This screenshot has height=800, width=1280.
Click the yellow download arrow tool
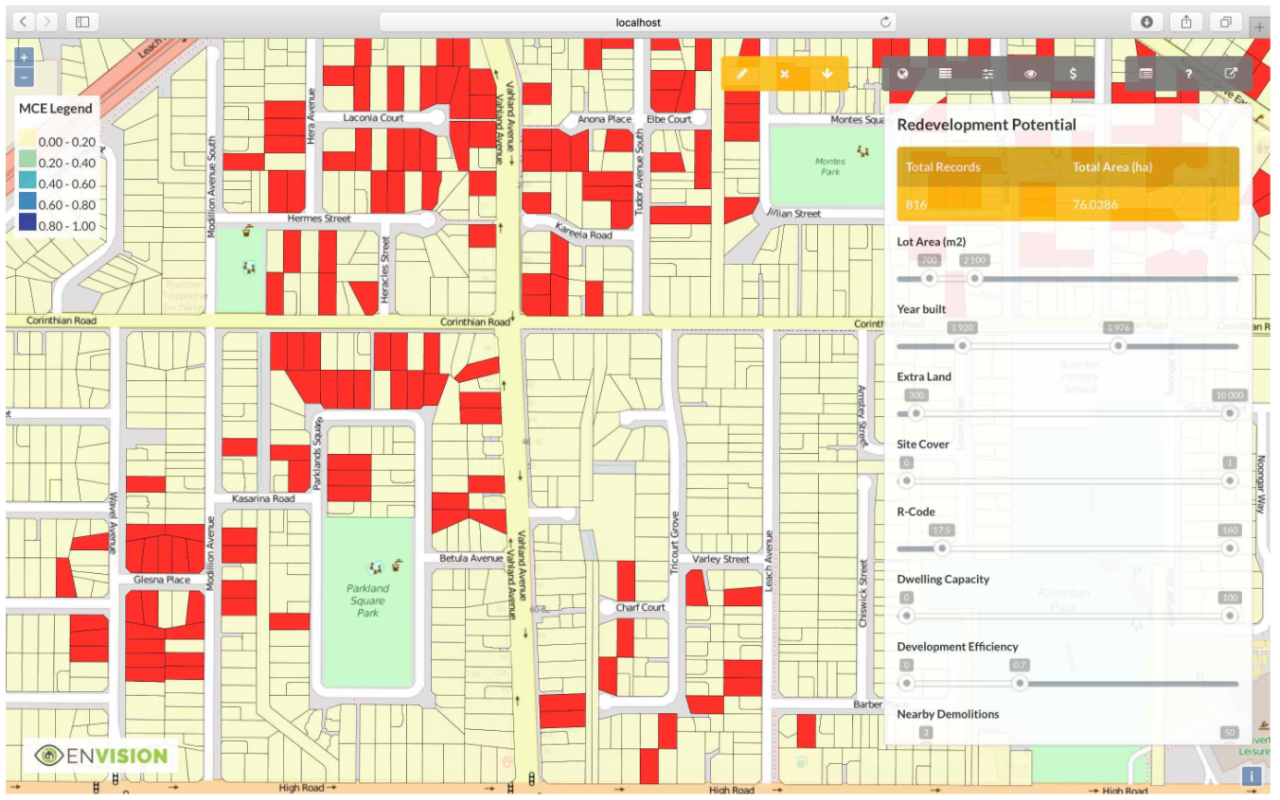(x=826, y=74)
